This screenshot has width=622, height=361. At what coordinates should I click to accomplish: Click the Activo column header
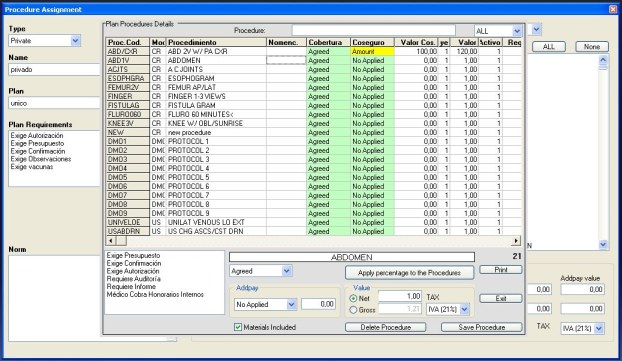pos(490,42)
